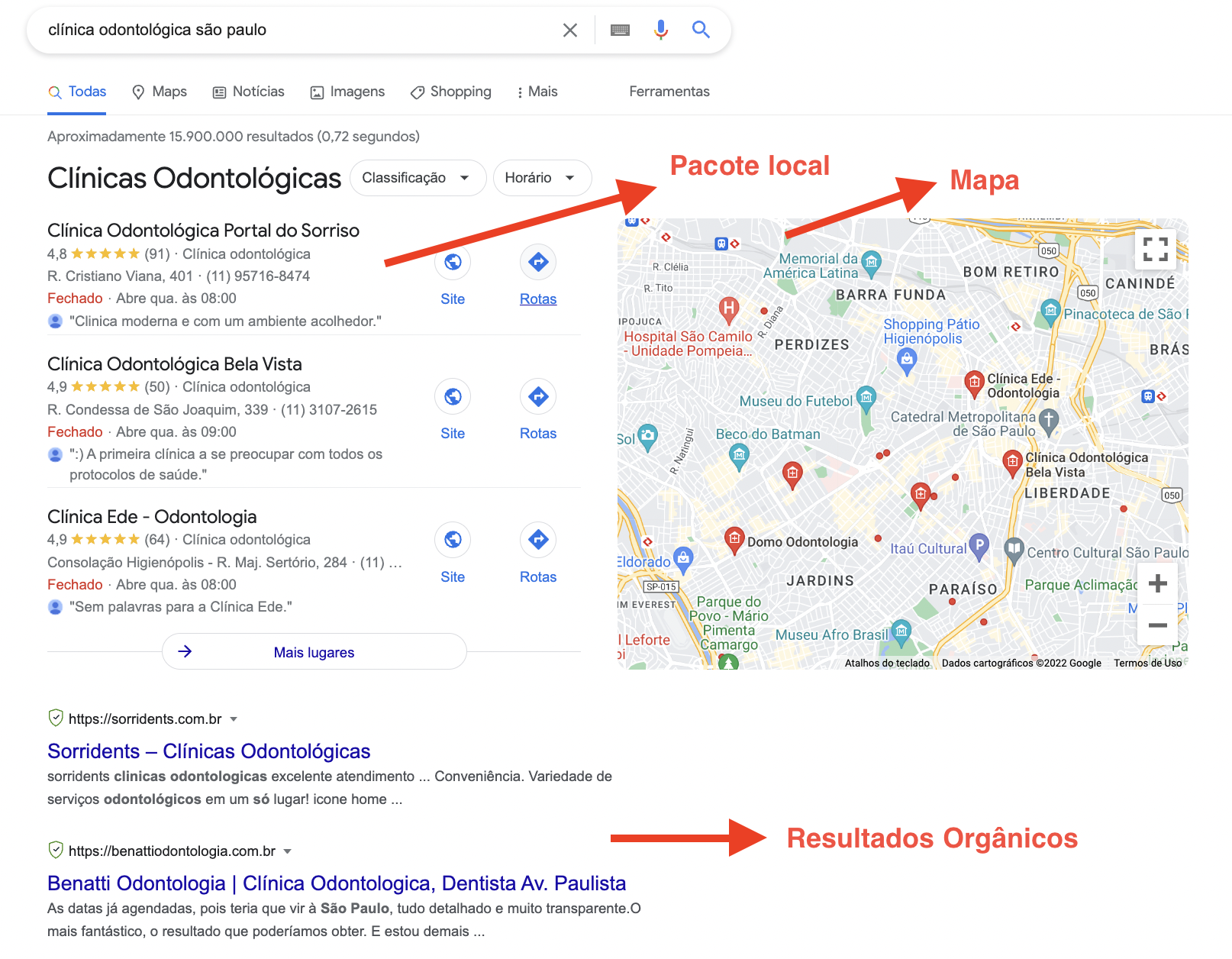1232x959 pixels.
Task: Click the Pinacoteca de São Paulo marker
Action: (x=1050, y=311)
